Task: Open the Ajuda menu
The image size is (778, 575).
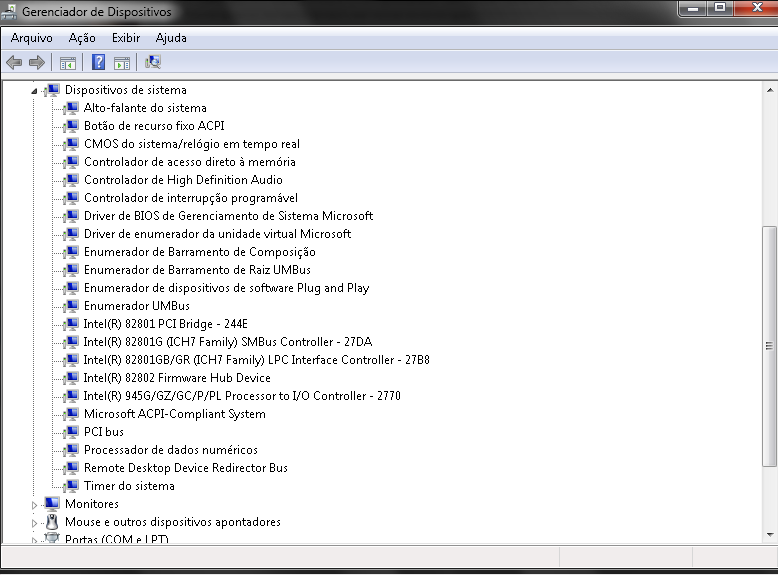Action: point(171,38)
